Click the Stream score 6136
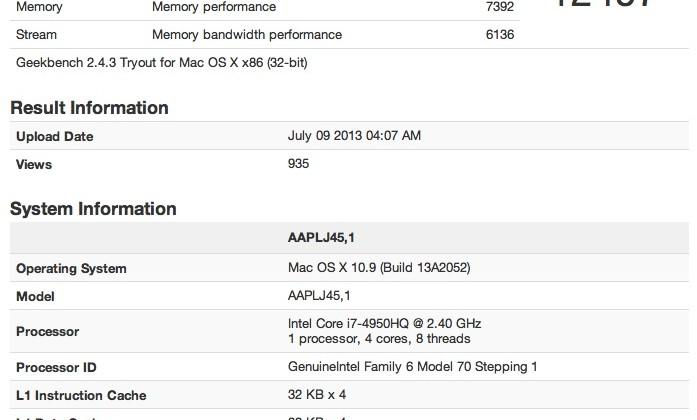697x420 pixels. click(500, 35)
